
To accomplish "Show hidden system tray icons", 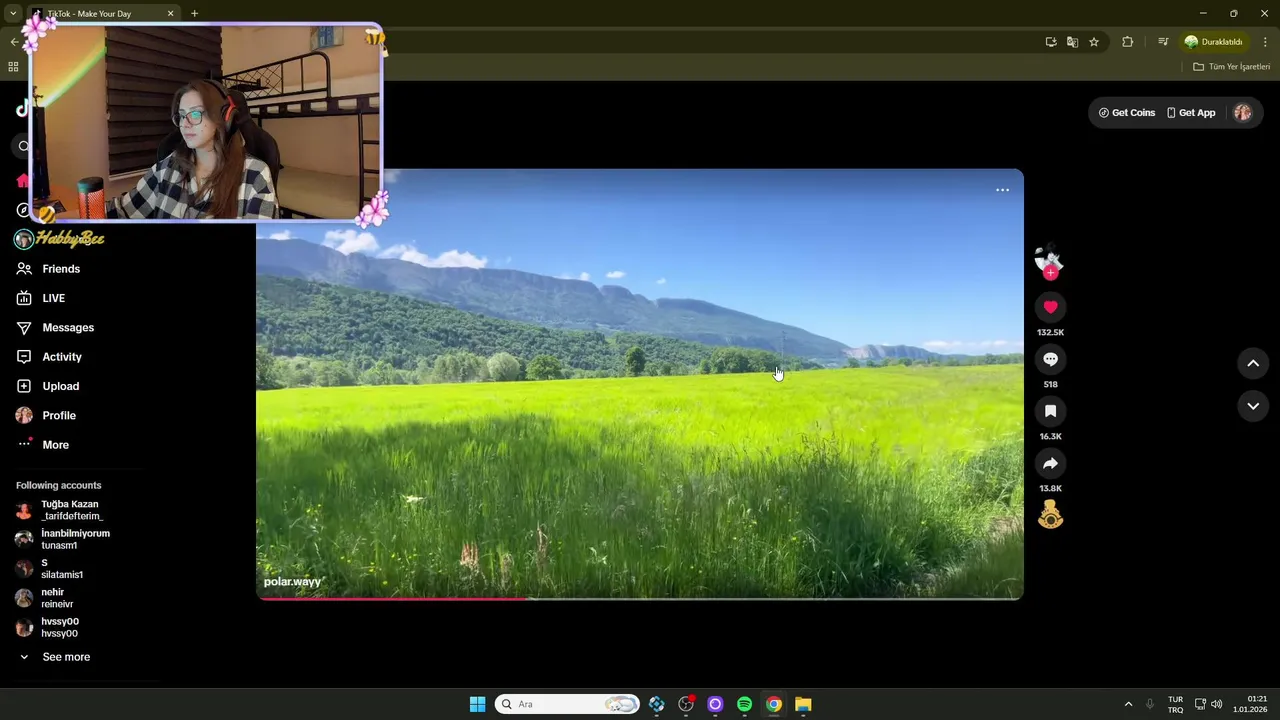I will pos(1128,704).
